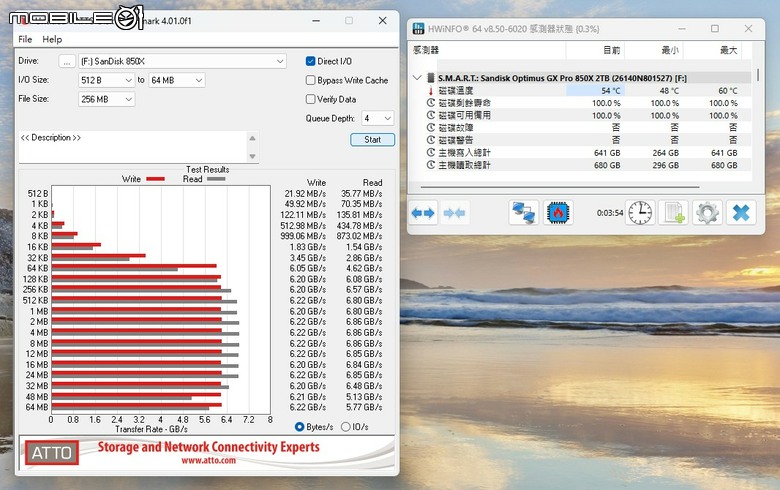Select the IO/s radio button
Image resolution: width=780 pixels, height=490 pixels.
[346, 427]
